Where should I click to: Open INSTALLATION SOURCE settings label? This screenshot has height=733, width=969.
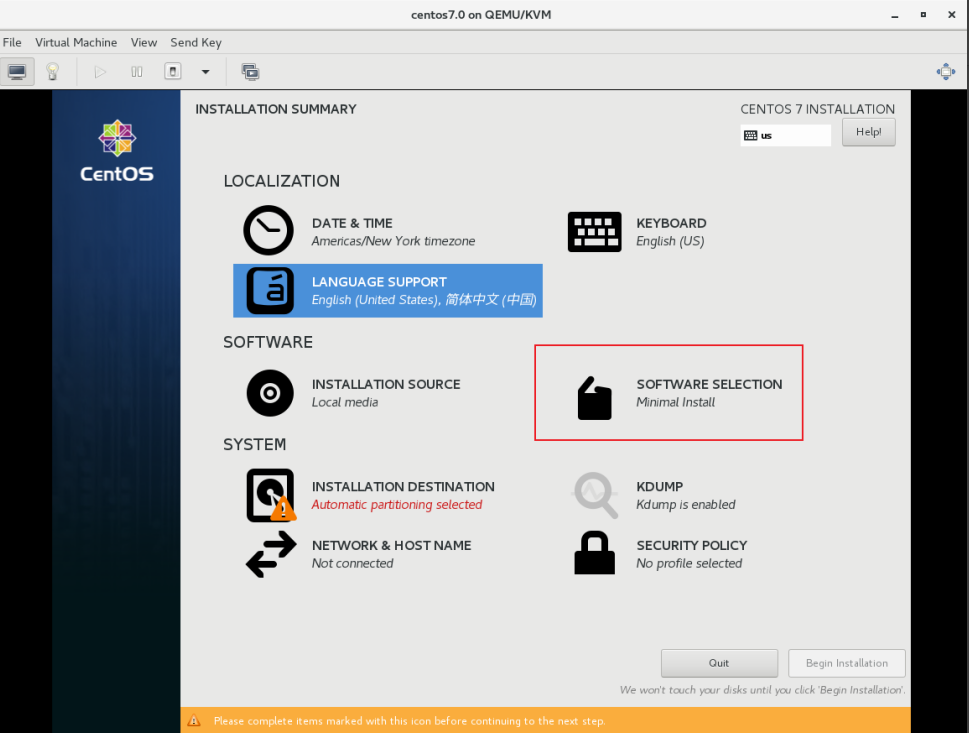386,384
